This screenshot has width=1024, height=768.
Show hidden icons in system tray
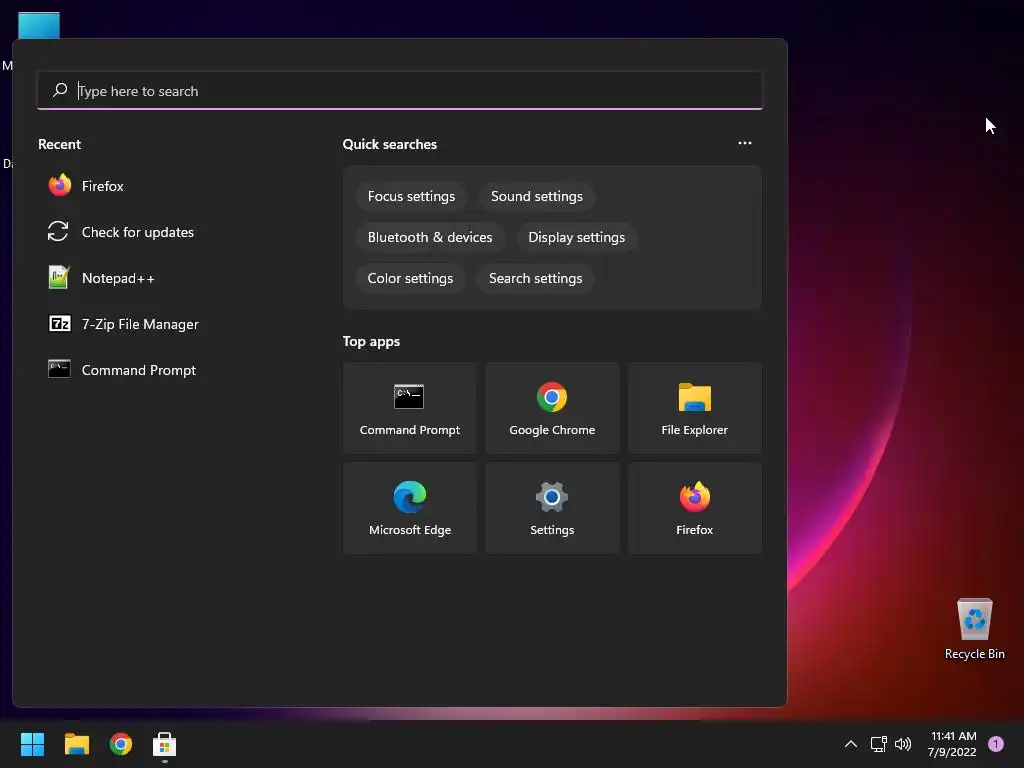851,744
